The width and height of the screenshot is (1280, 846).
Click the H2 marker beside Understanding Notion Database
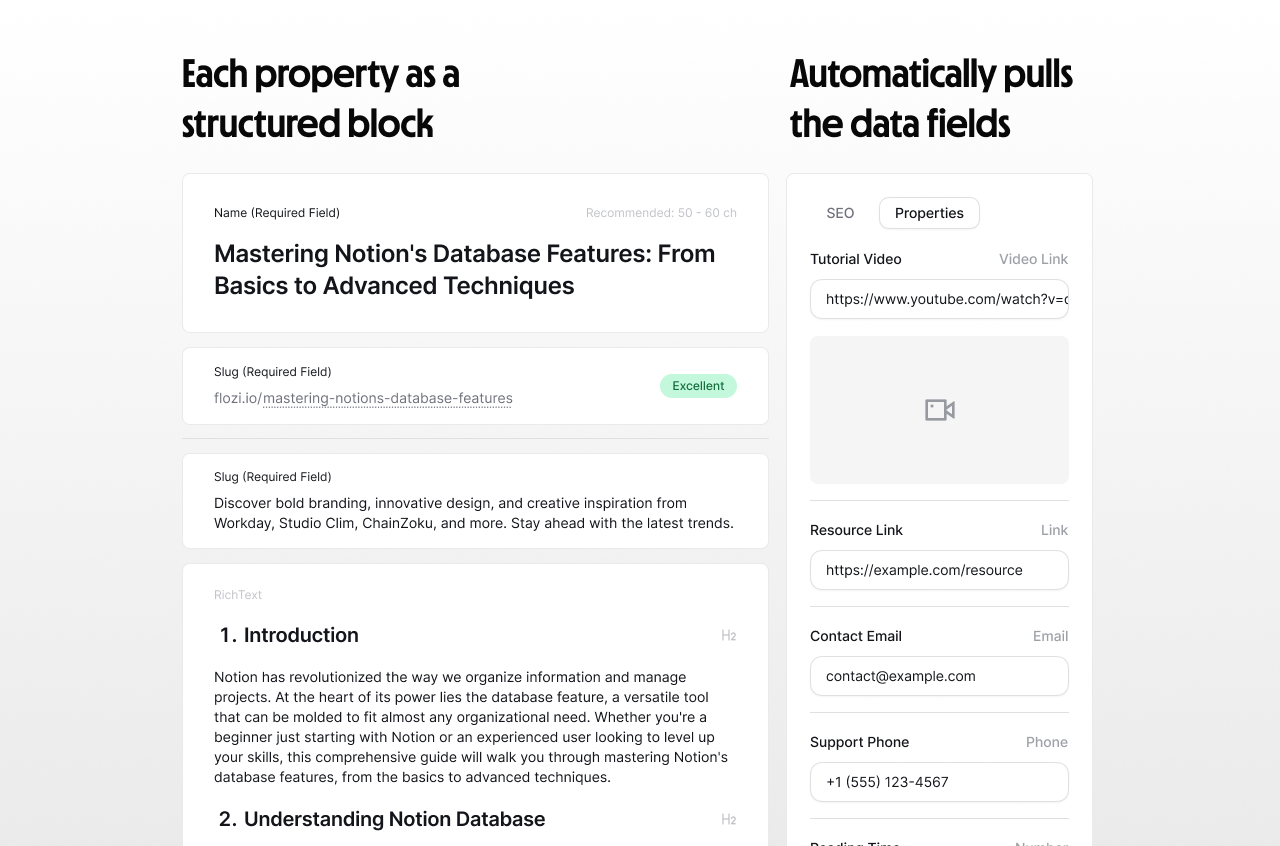[729, 820]
